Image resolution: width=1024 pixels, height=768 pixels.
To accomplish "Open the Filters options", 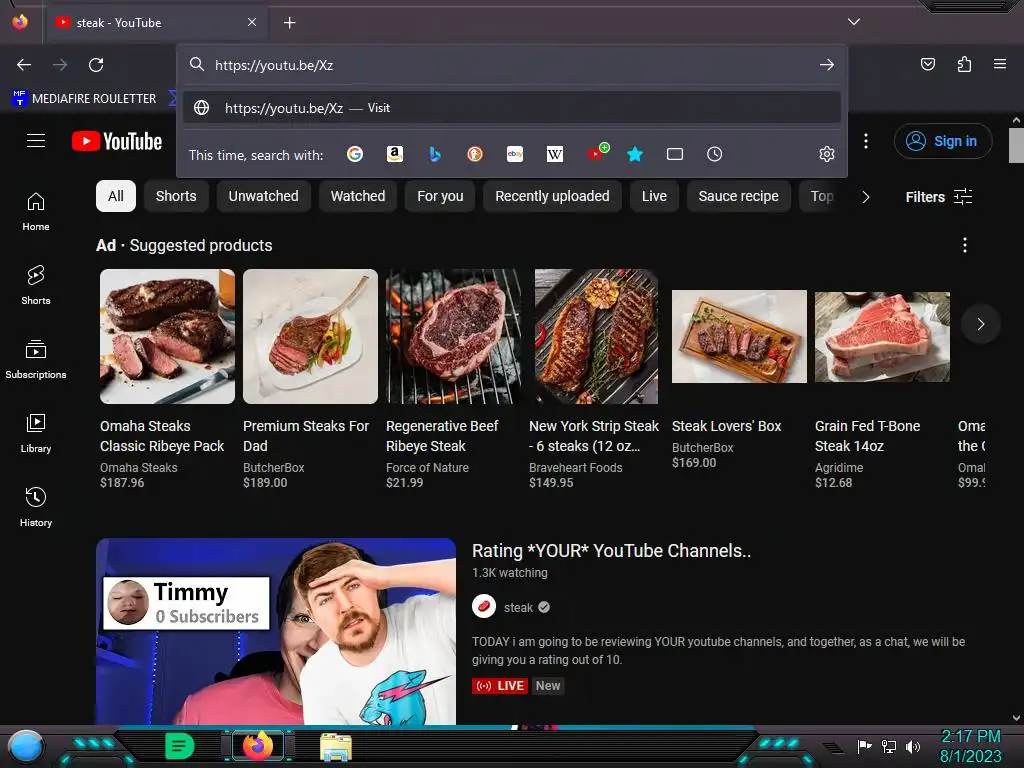I will pos(938,197).
